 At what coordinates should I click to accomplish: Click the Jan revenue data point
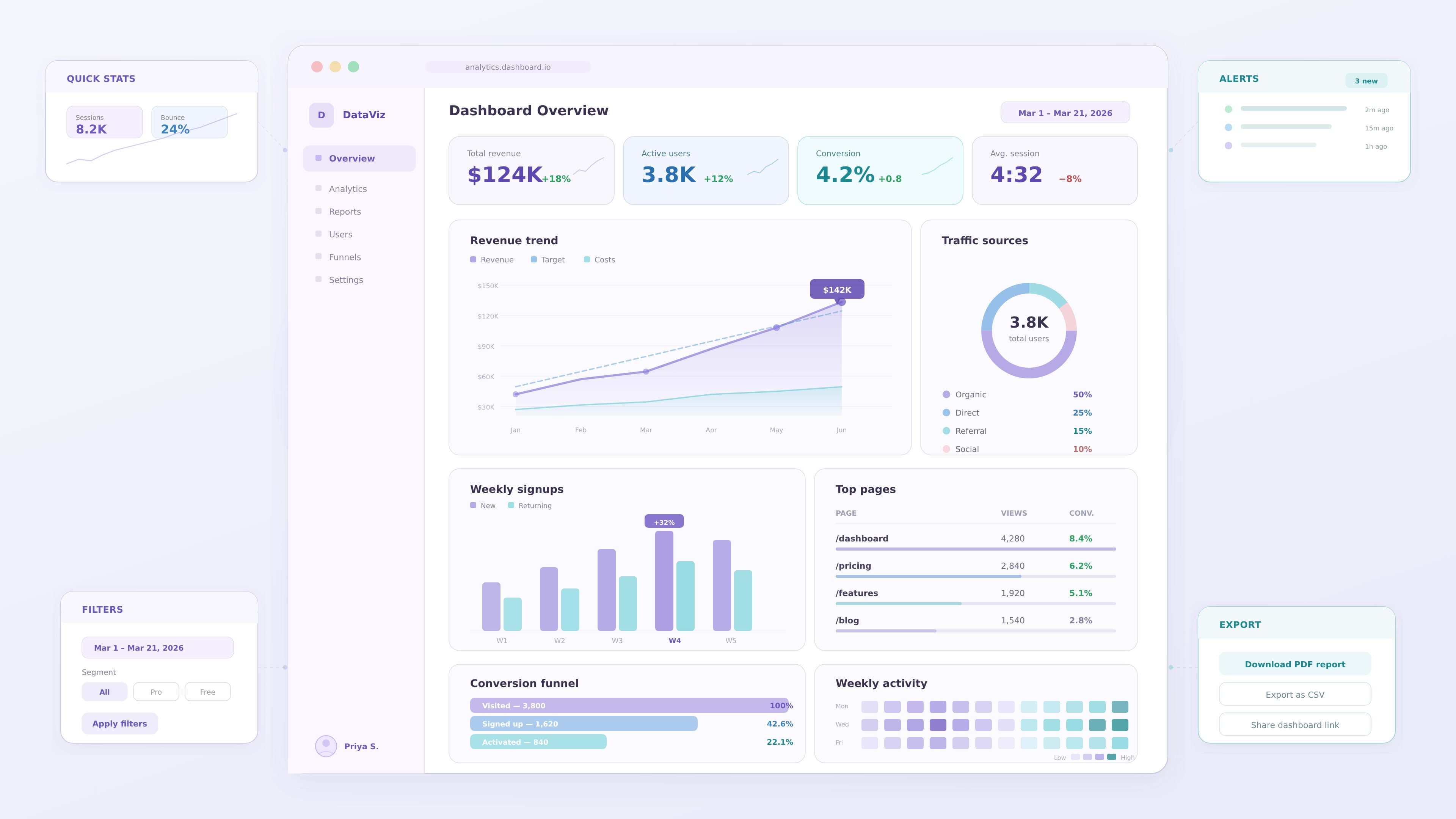pyautogui.click(x=516, y=394)
